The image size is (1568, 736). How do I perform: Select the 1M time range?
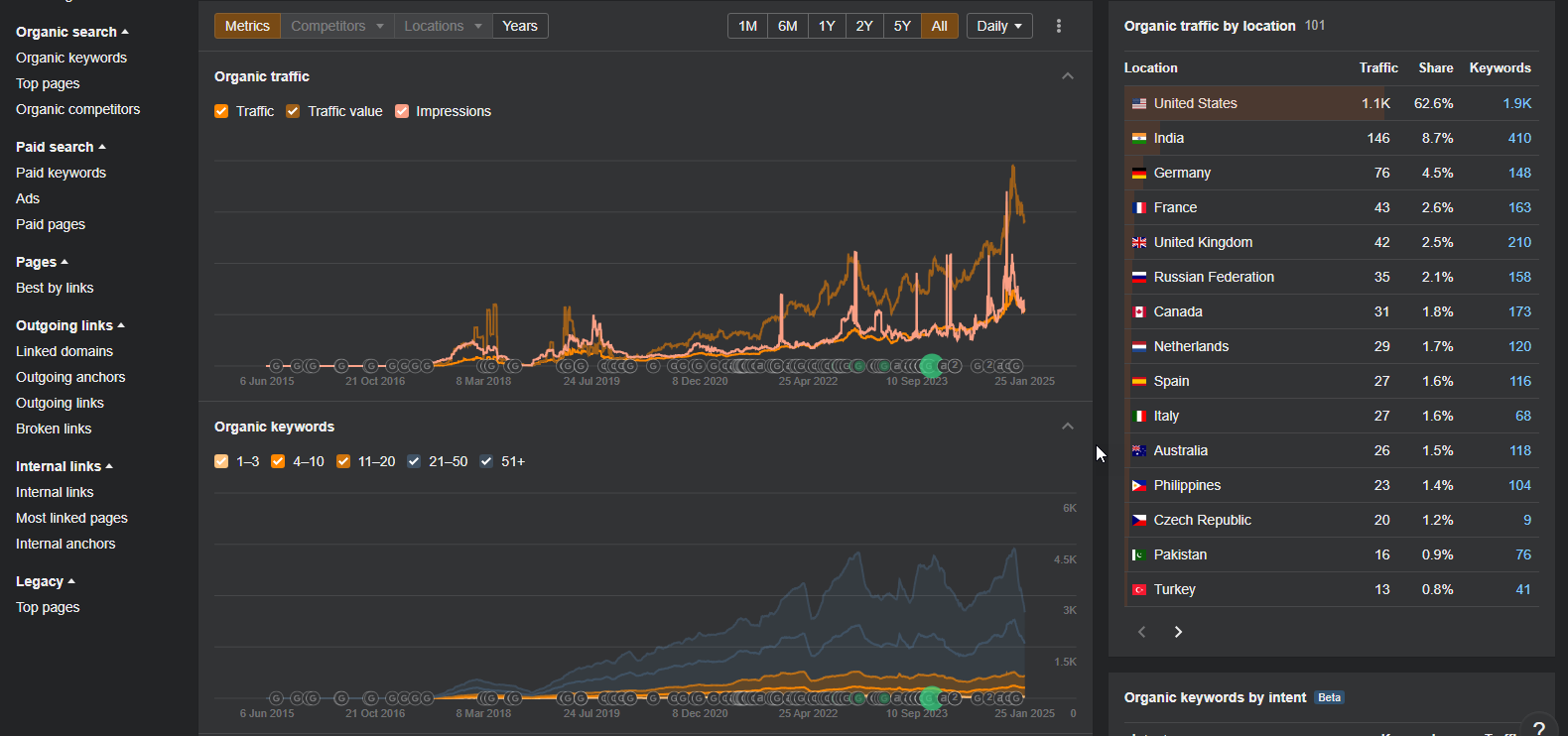point(748,26)
